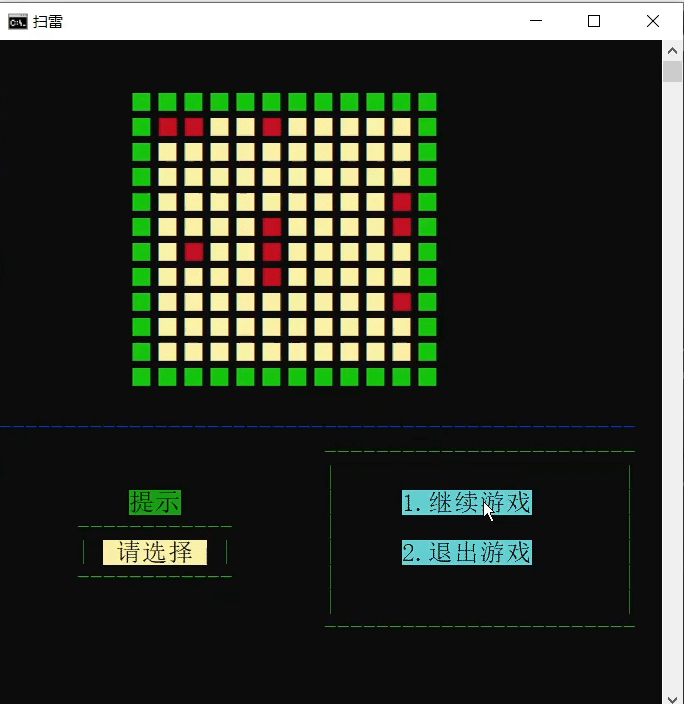The width and height of the screenshot is (684, 704).
Task: Click top-right green corner border cell
Action: click(427, 102)
